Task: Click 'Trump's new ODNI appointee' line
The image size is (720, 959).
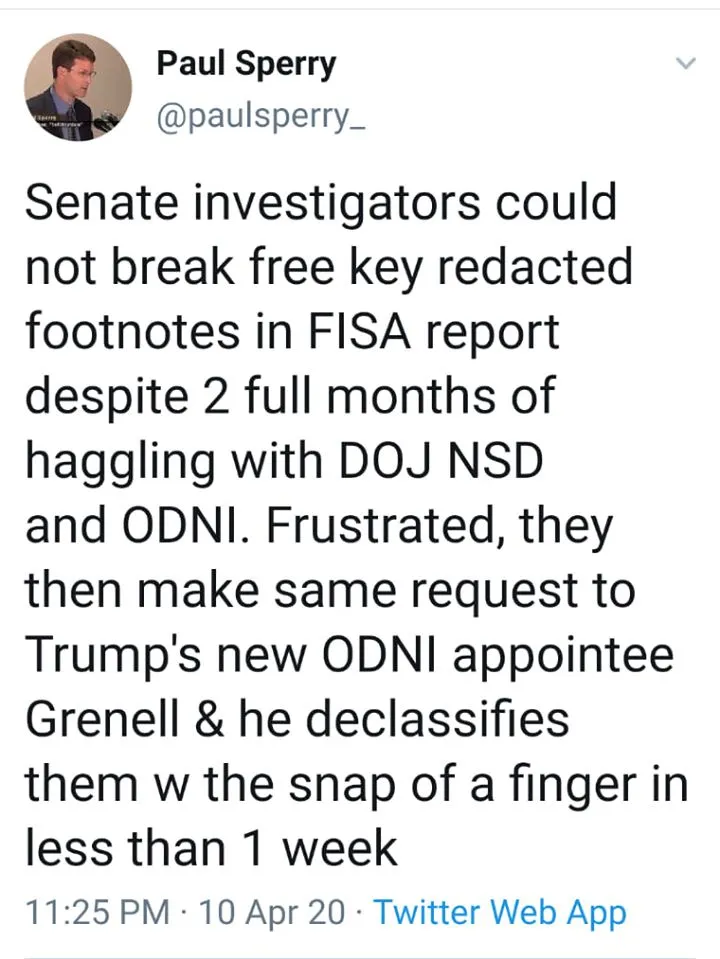Action: (x=349, y=657)
